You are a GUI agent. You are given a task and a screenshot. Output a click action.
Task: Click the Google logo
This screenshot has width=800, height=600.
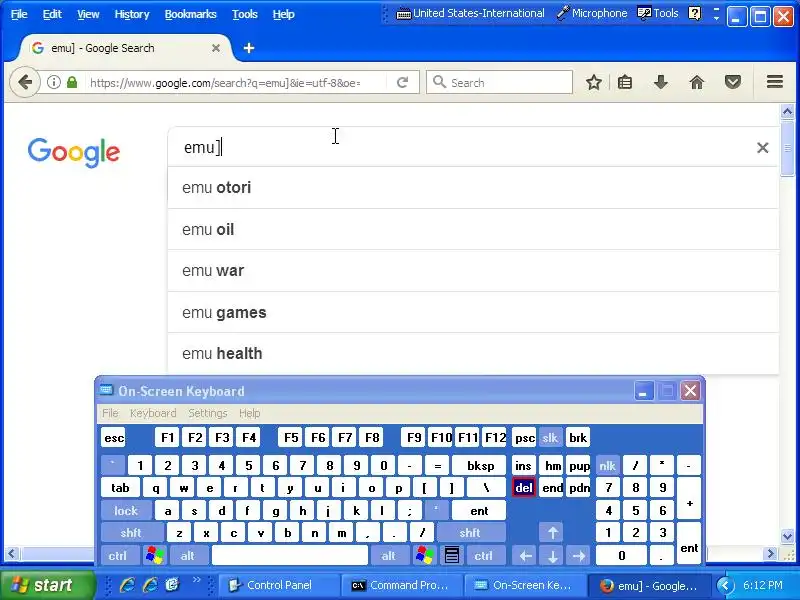point(74,152)
